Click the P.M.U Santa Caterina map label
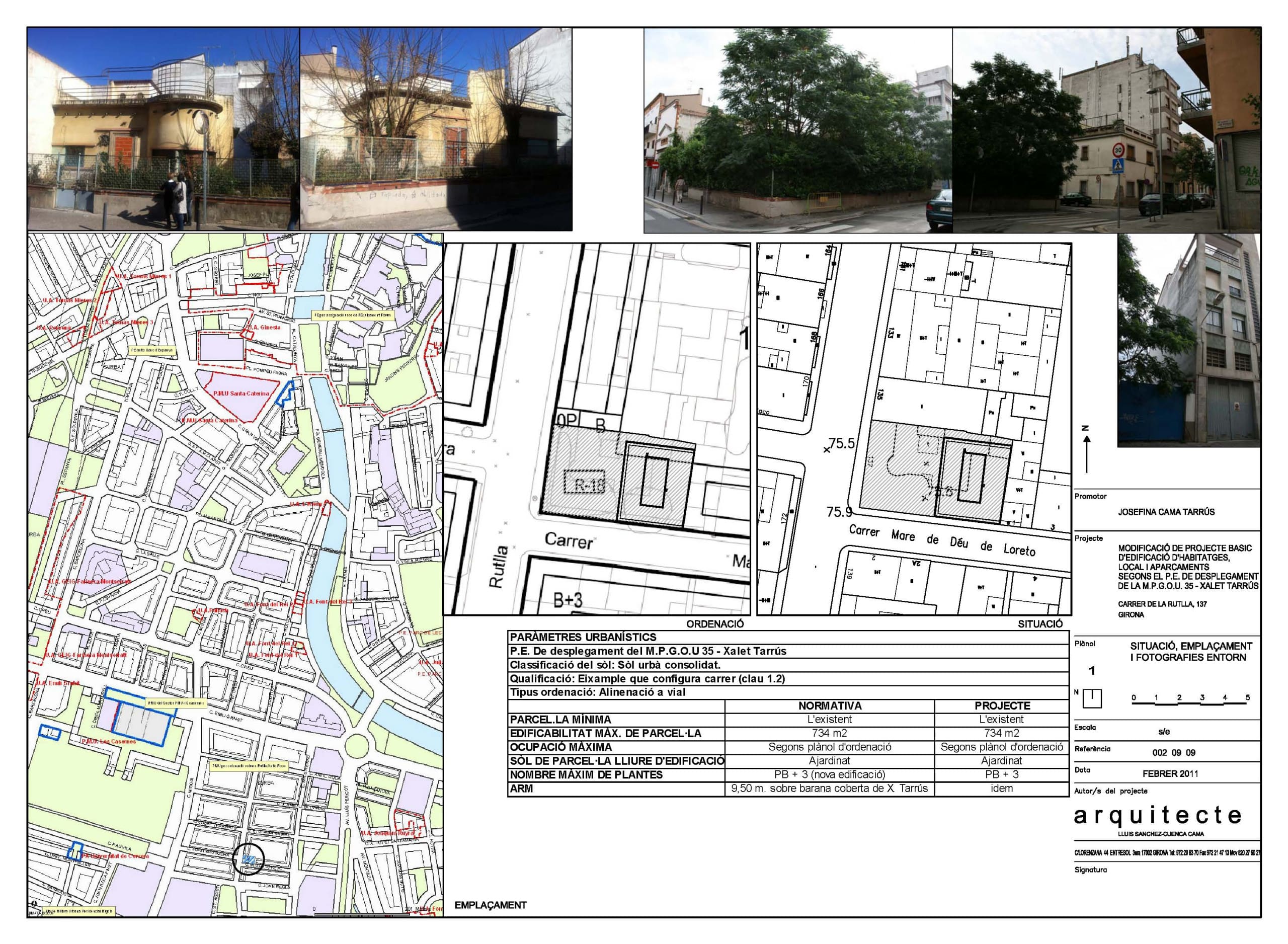1288x944 pixels. coord(240,394)
